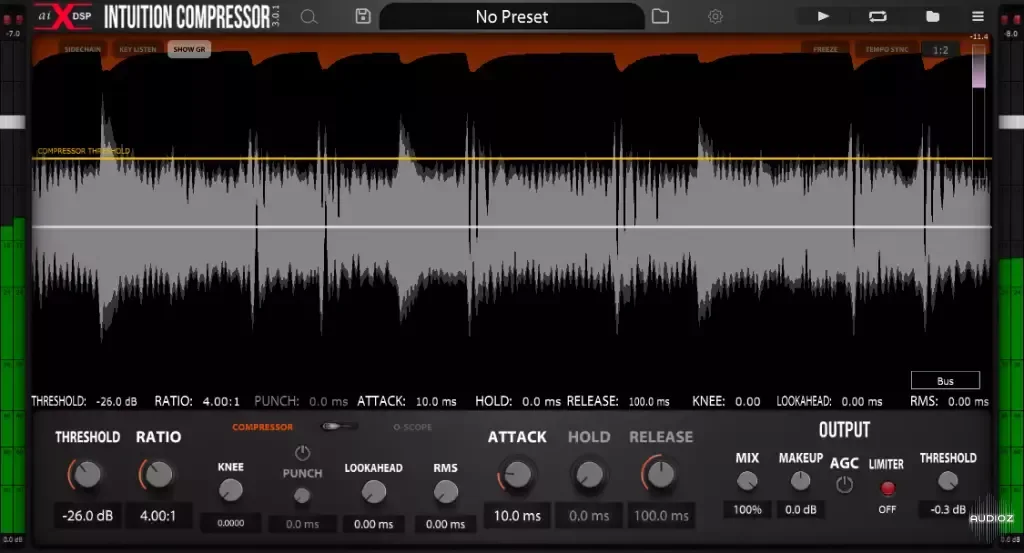Image resolution: width=1024 pixels, height=553 pixels.
Task: Toggle the FREEZE button
Action: 825,50
